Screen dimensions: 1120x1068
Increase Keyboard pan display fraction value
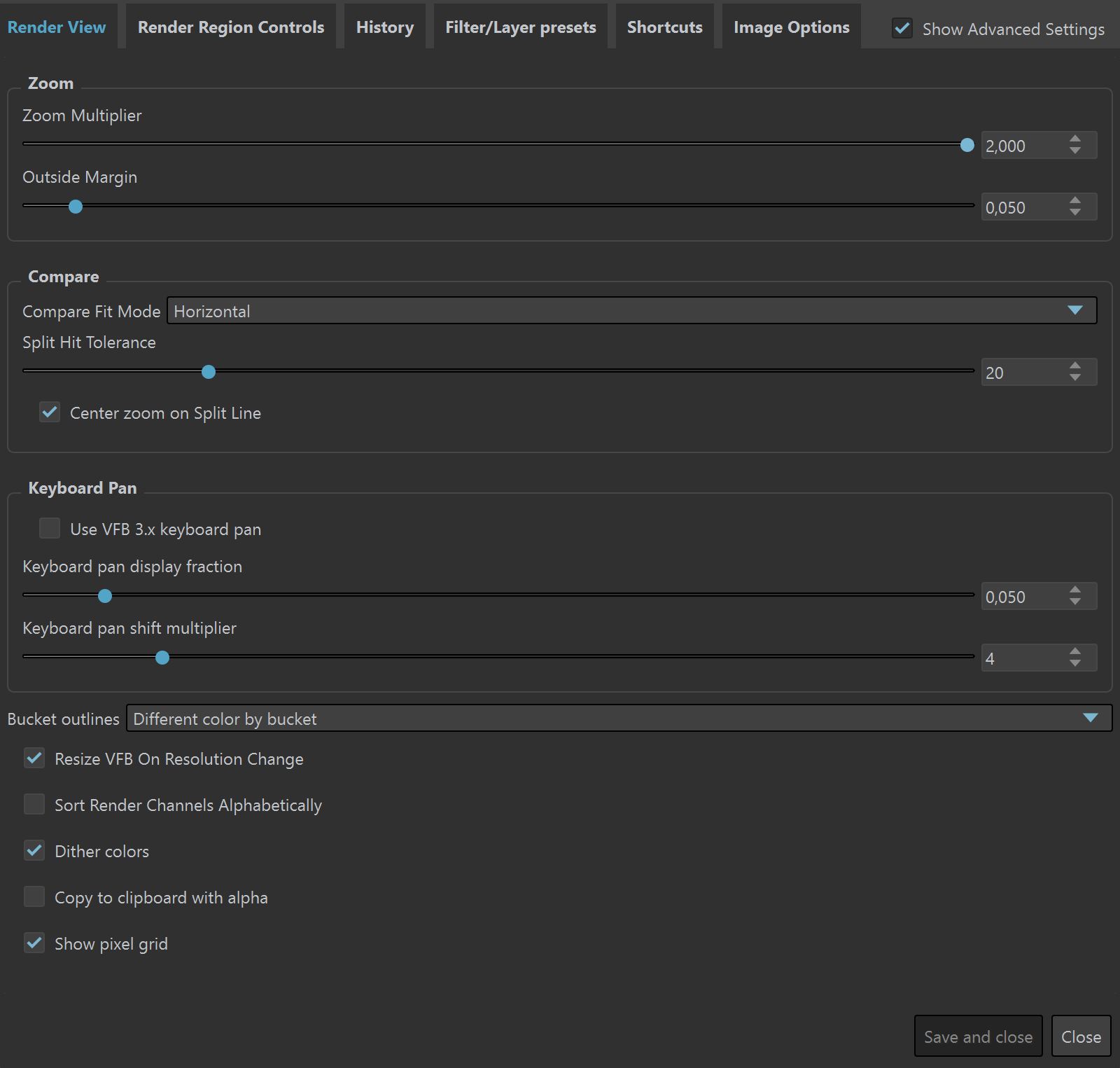[1075, 590]
